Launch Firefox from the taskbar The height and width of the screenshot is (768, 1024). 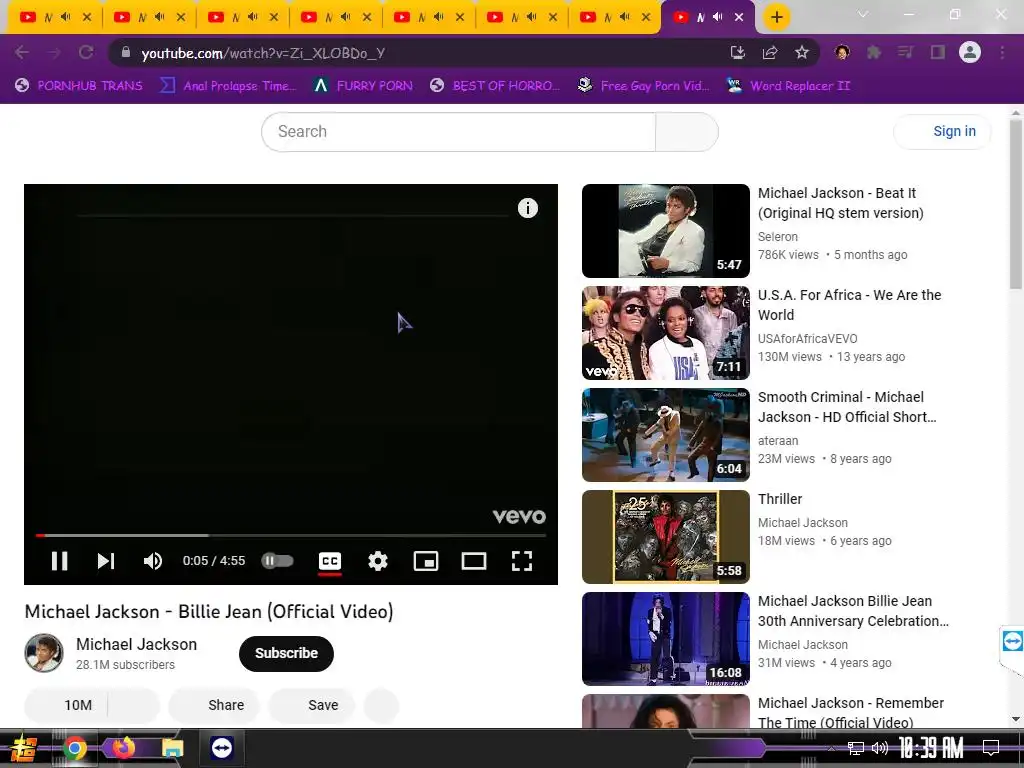[x=124, y=748]
